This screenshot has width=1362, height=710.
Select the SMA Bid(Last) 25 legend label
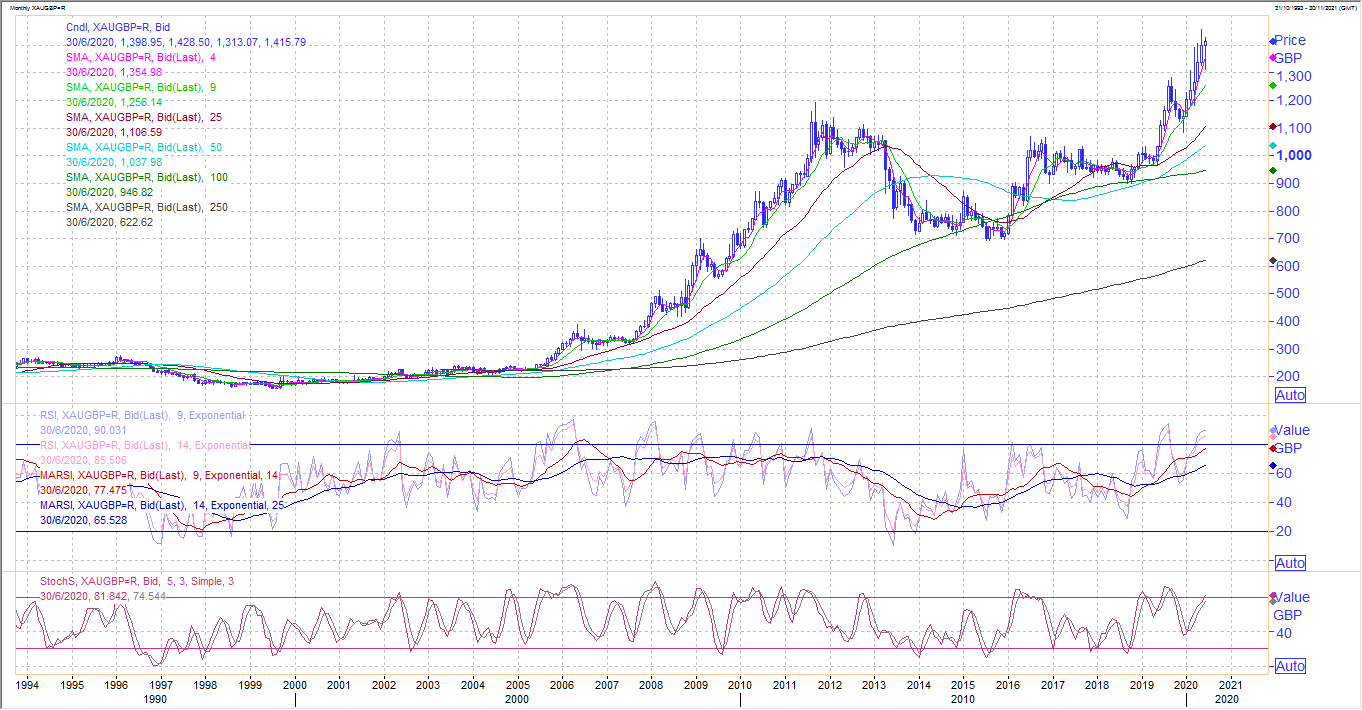click(144, 117)
